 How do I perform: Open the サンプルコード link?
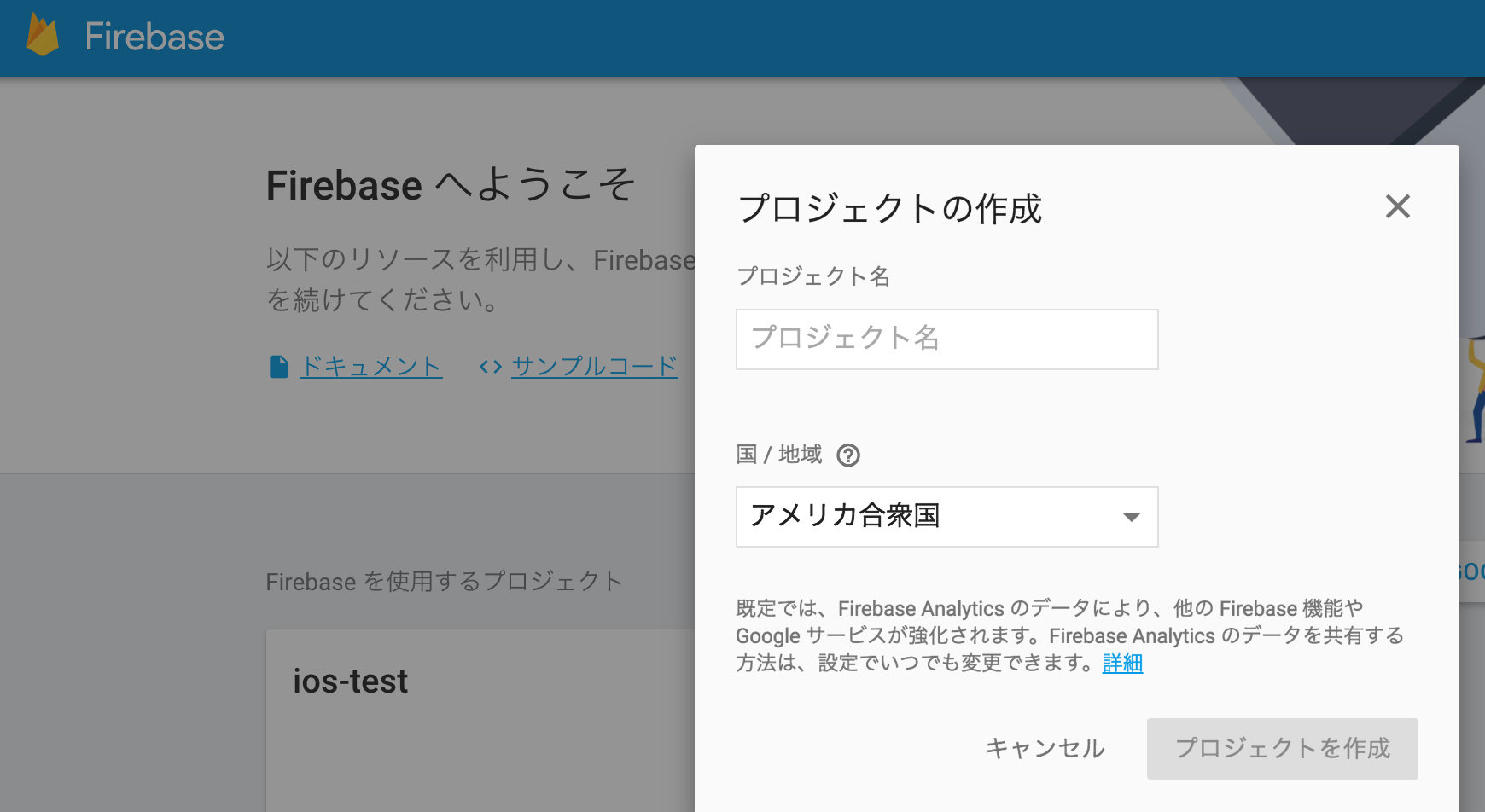(x=594, y=366)
